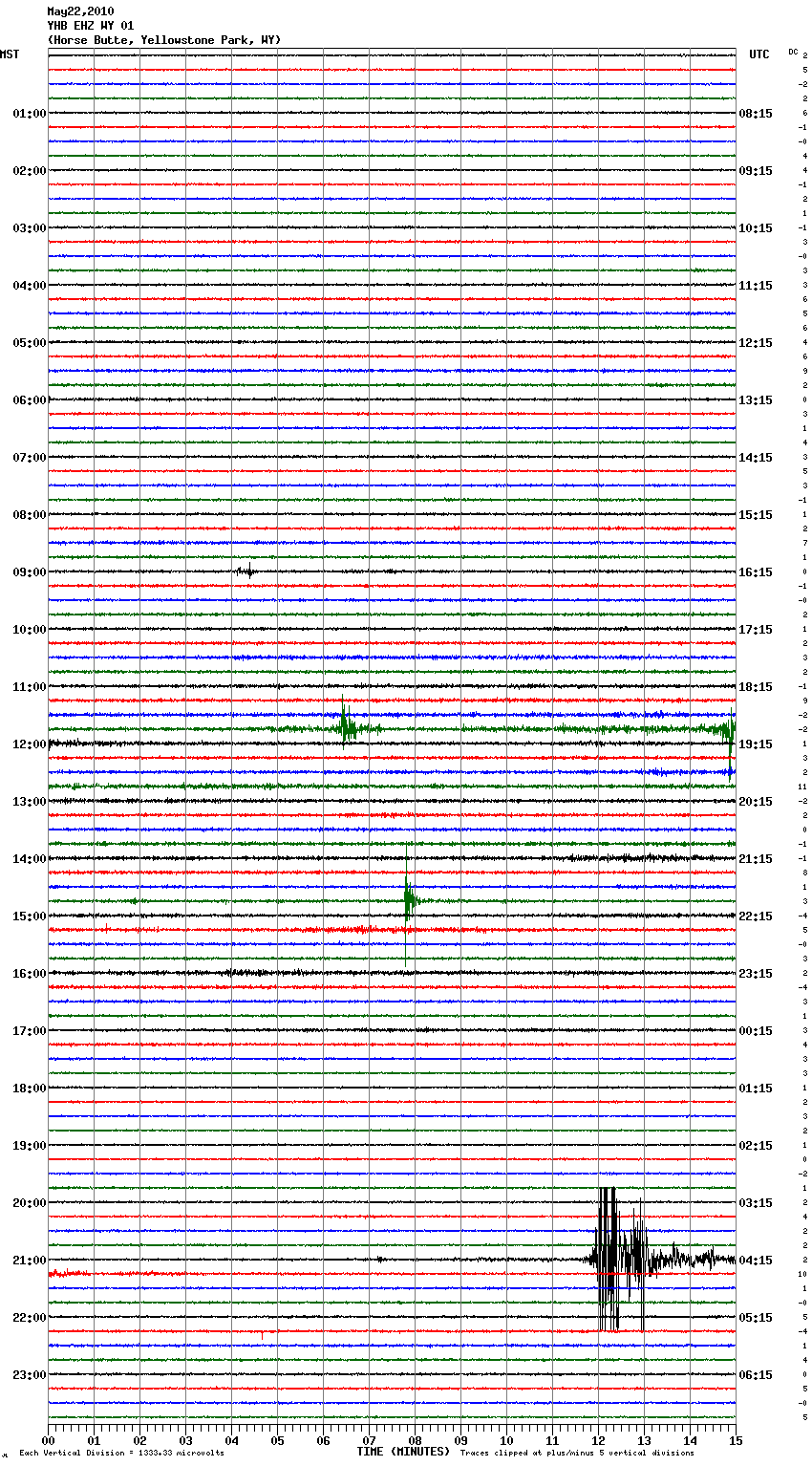Screen dimensions: 812x1466
Task: Select the 18:00 MST time label
Action: point(30,1089)
